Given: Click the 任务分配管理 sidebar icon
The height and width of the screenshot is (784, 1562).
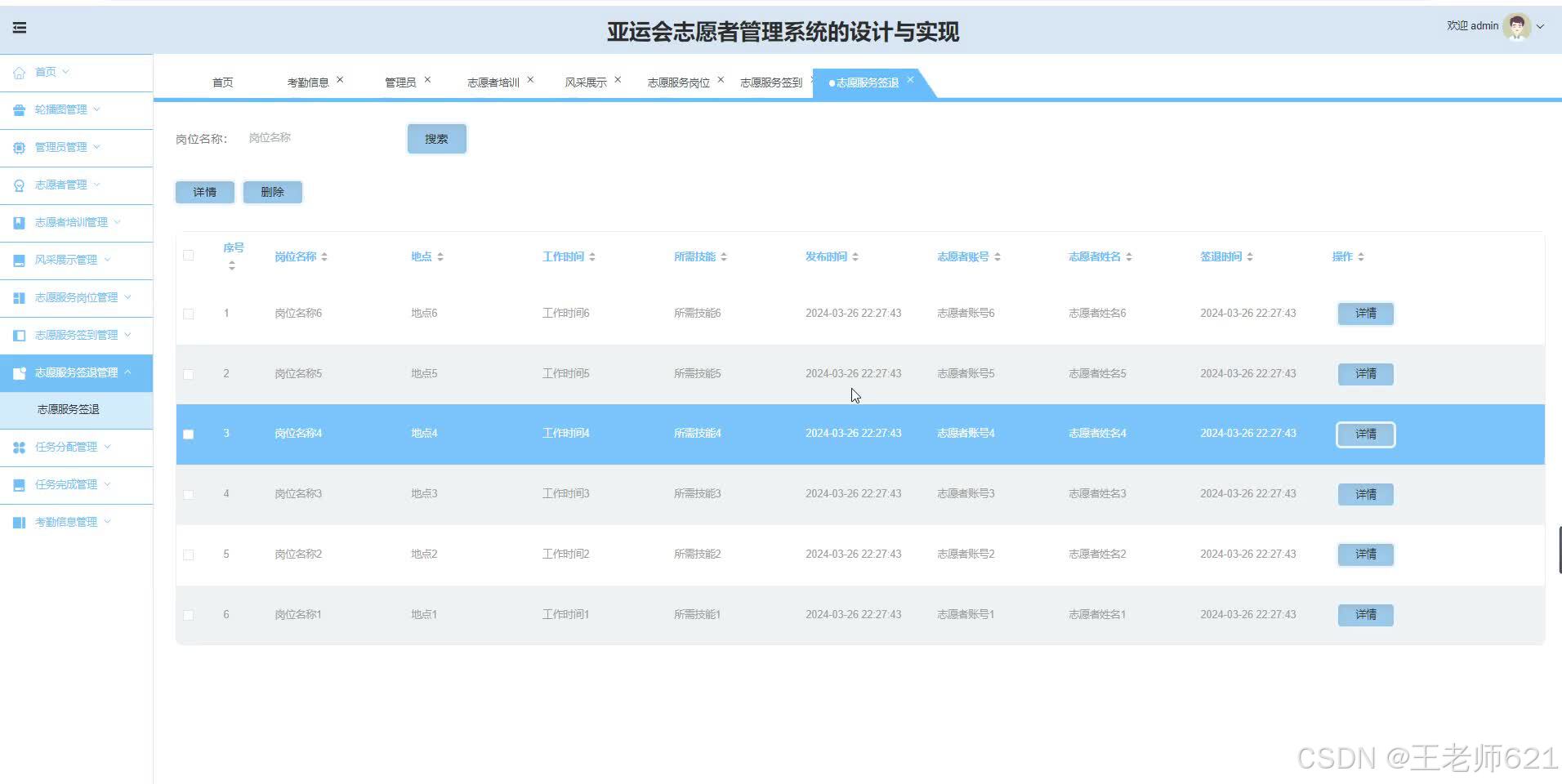Looking at the screenshot, I should [19, 448].
